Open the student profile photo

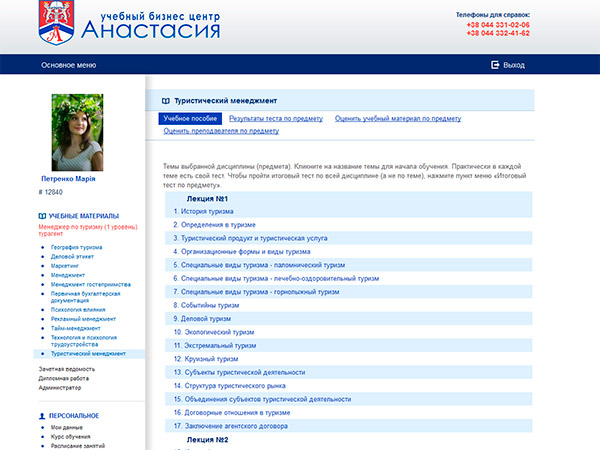click(x=77, y=132)
